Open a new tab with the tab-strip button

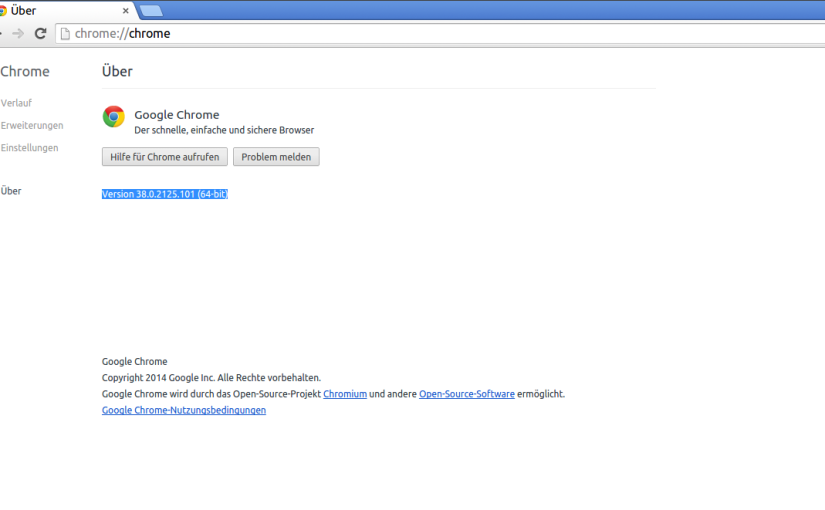(152, 11)
